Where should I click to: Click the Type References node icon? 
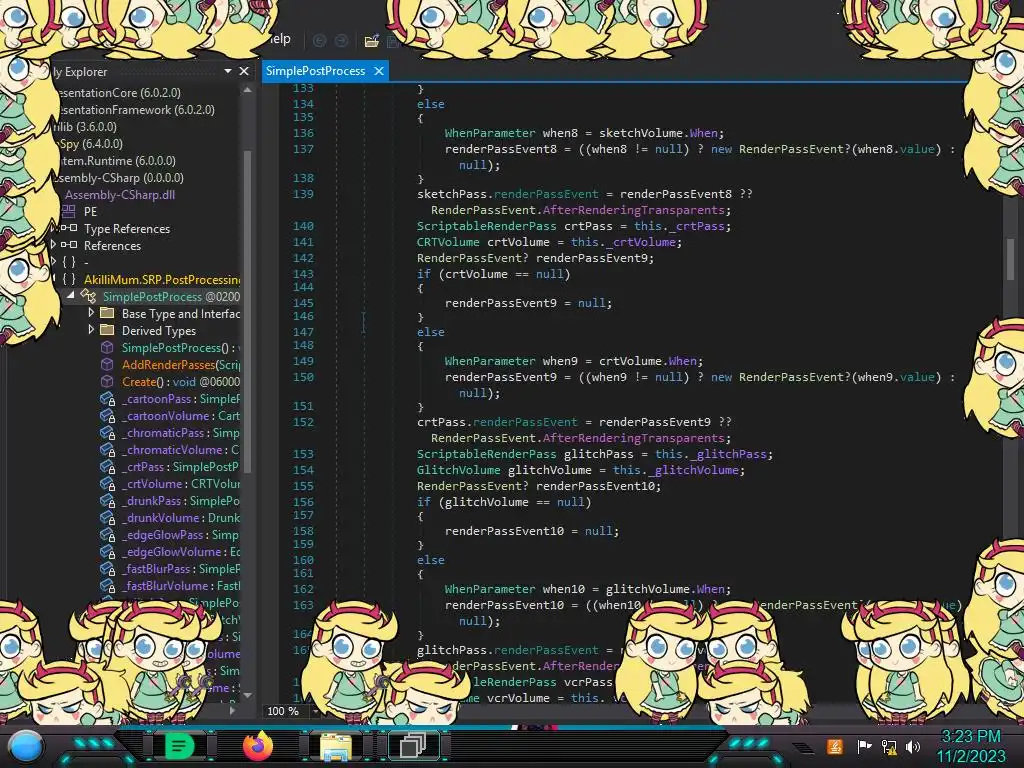tap(69, 229)
